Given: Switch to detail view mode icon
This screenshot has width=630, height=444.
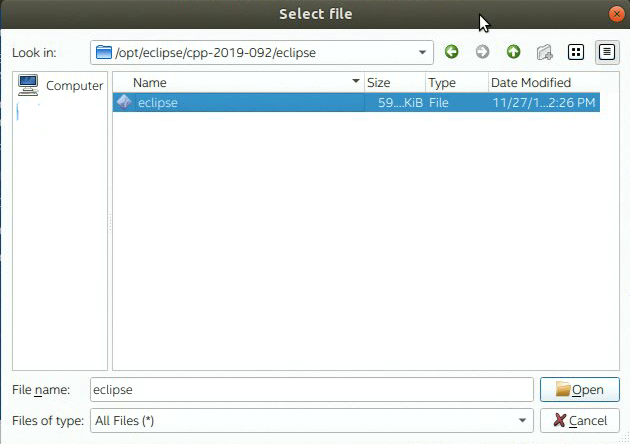Looking at the screenshot, I should point(607,52).
